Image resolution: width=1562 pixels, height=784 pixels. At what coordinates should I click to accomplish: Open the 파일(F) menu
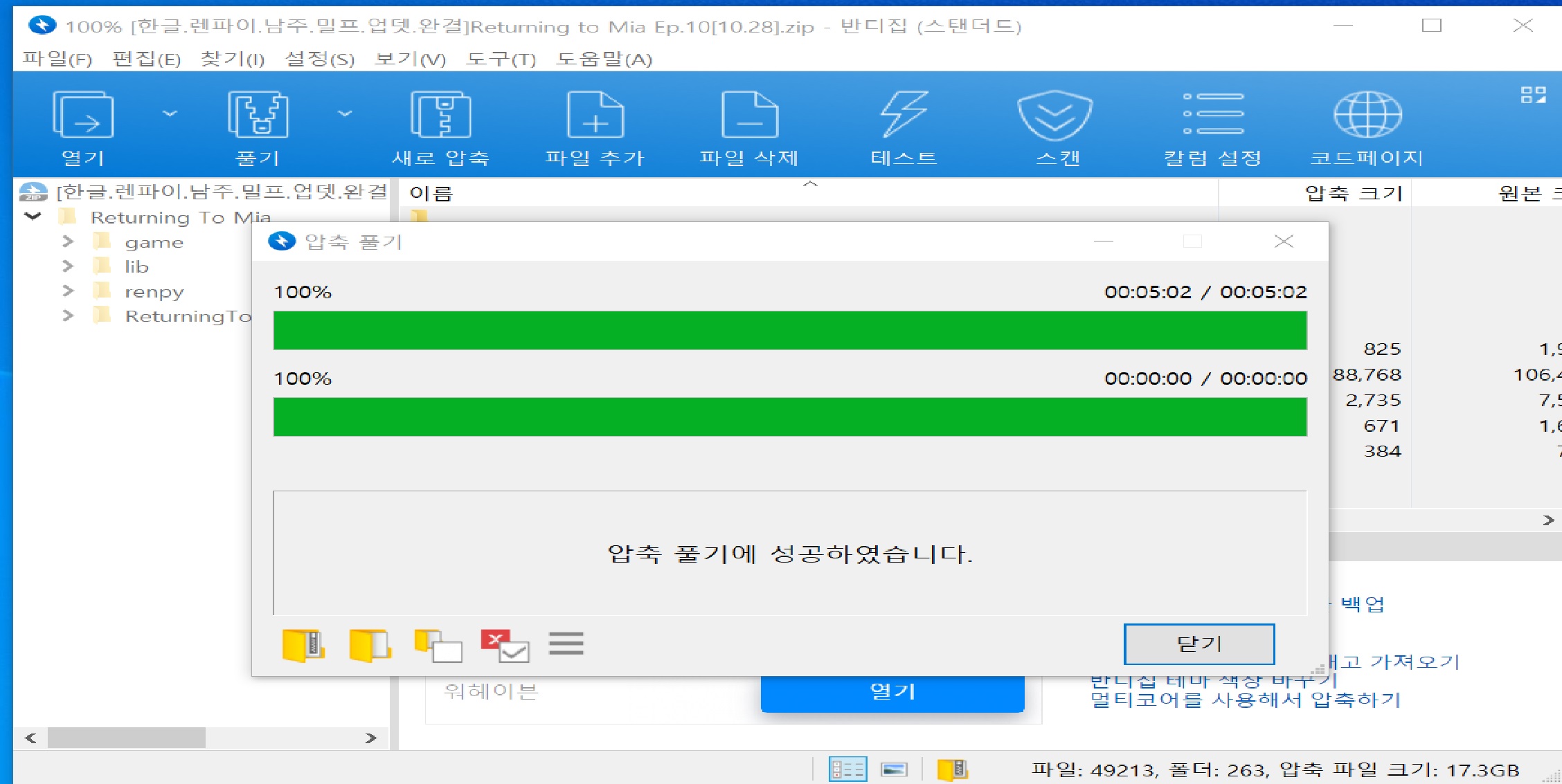coord(57,59)
